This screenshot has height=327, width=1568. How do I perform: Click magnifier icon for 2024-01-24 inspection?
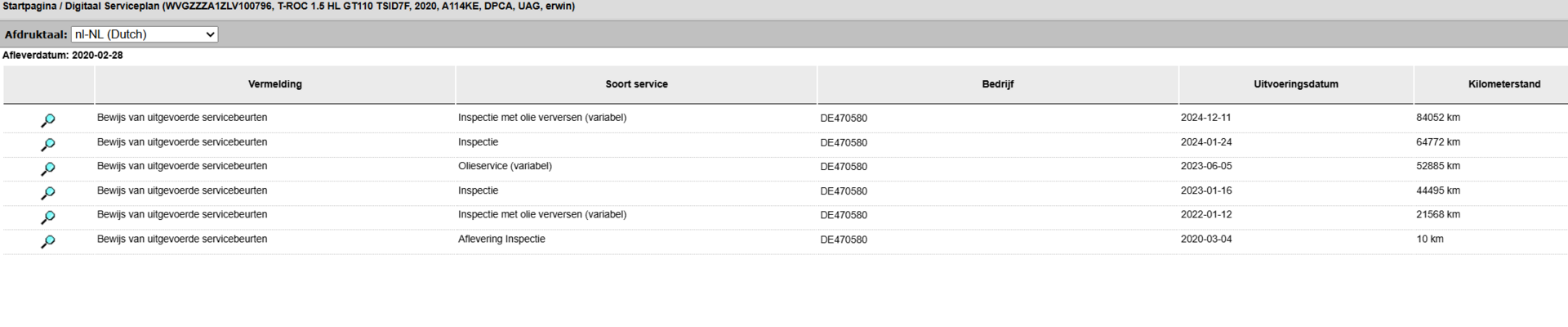(48, 145)
